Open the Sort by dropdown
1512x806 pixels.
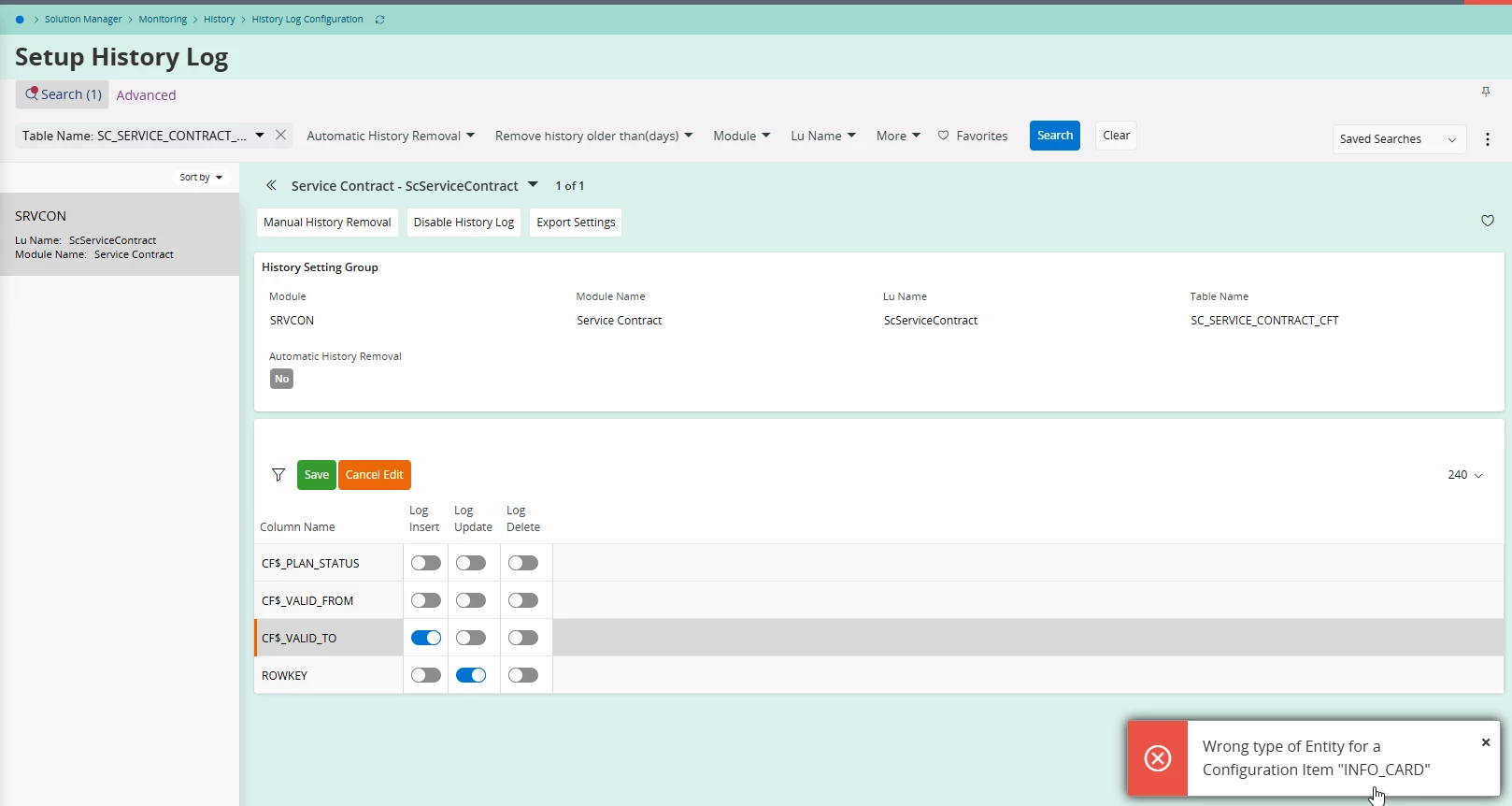coord(201,177)
